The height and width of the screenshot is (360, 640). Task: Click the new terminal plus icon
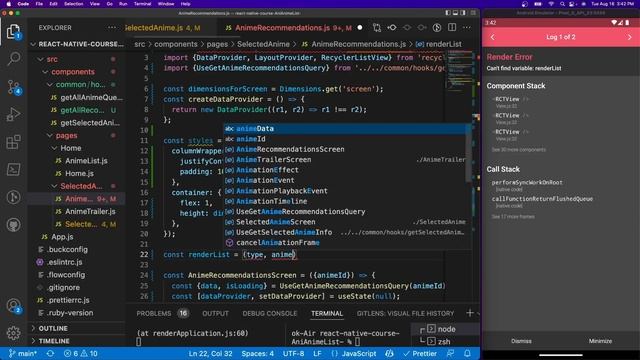(470, 313)
